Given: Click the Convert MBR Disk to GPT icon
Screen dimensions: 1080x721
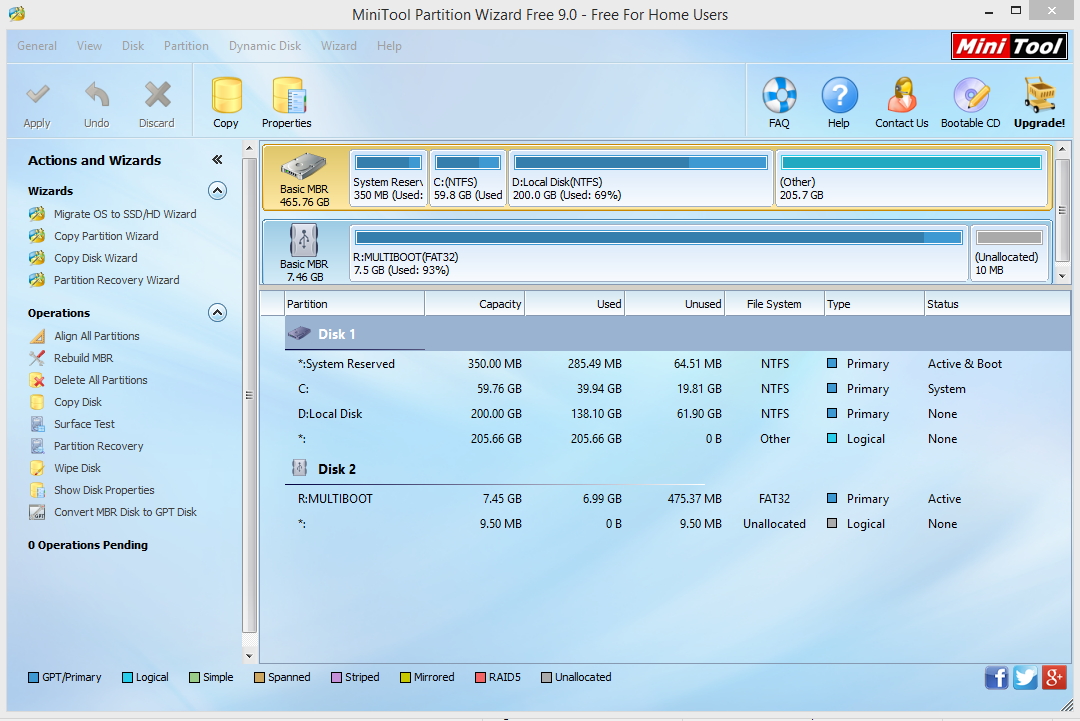Looking at the screenshot, I should (37, 512).
